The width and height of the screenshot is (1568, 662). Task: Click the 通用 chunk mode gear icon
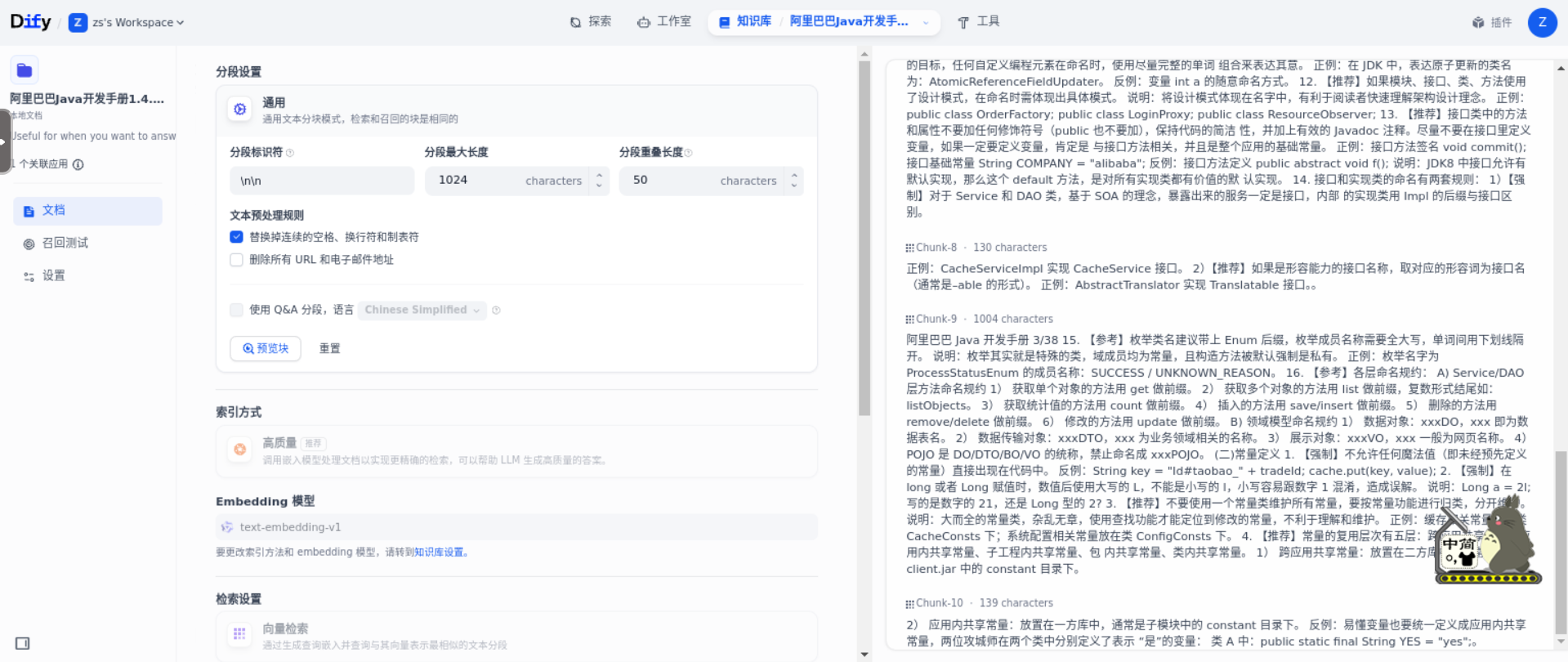[x=240, y=110]
